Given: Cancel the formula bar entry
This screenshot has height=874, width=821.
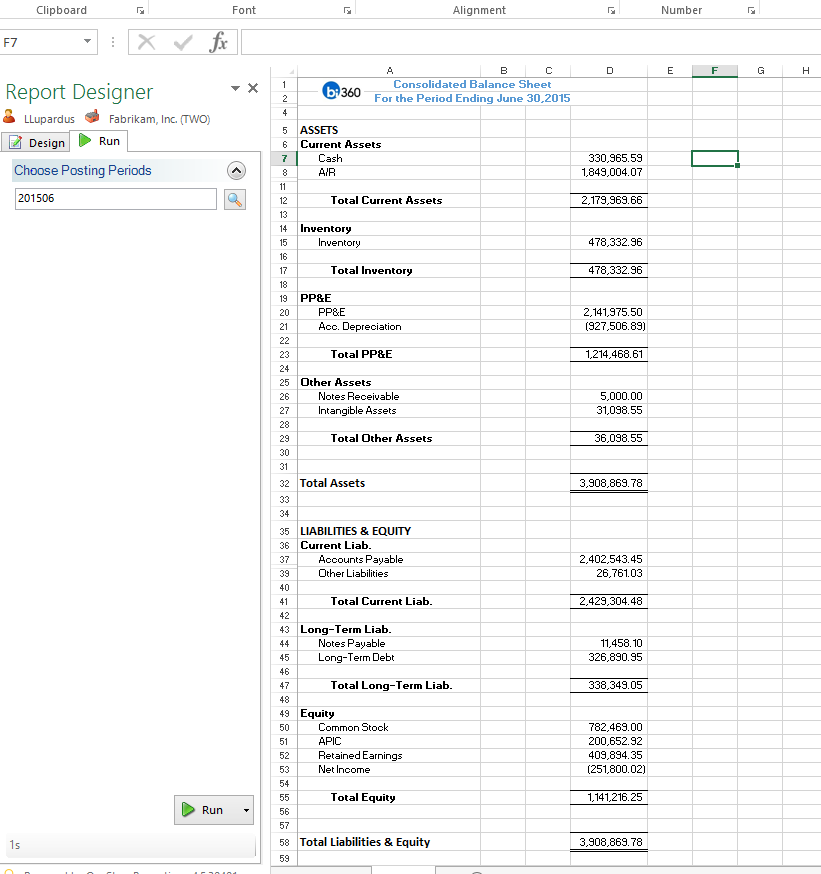Looking at the screenshot, I should click(x=147, y=42).
